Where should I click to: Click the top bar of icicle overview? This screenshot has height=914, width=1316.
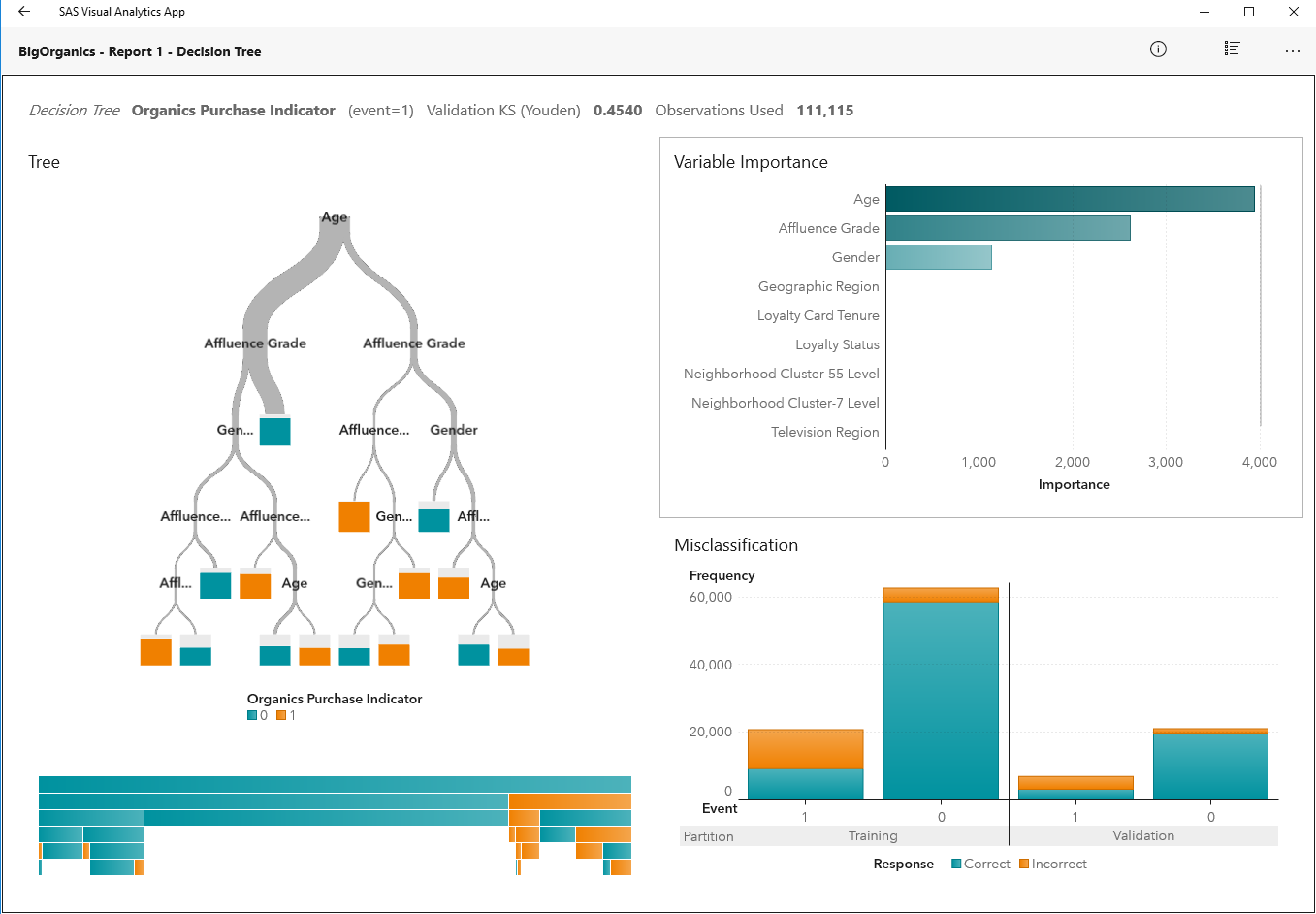[335, 784]
